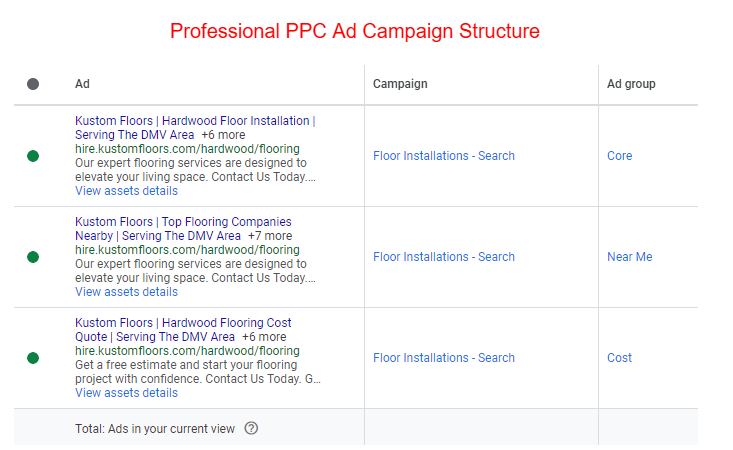Open Cost ad group link
Viewport: 733px width, 450px height.
pyautogui.click(x=619, y=357)
